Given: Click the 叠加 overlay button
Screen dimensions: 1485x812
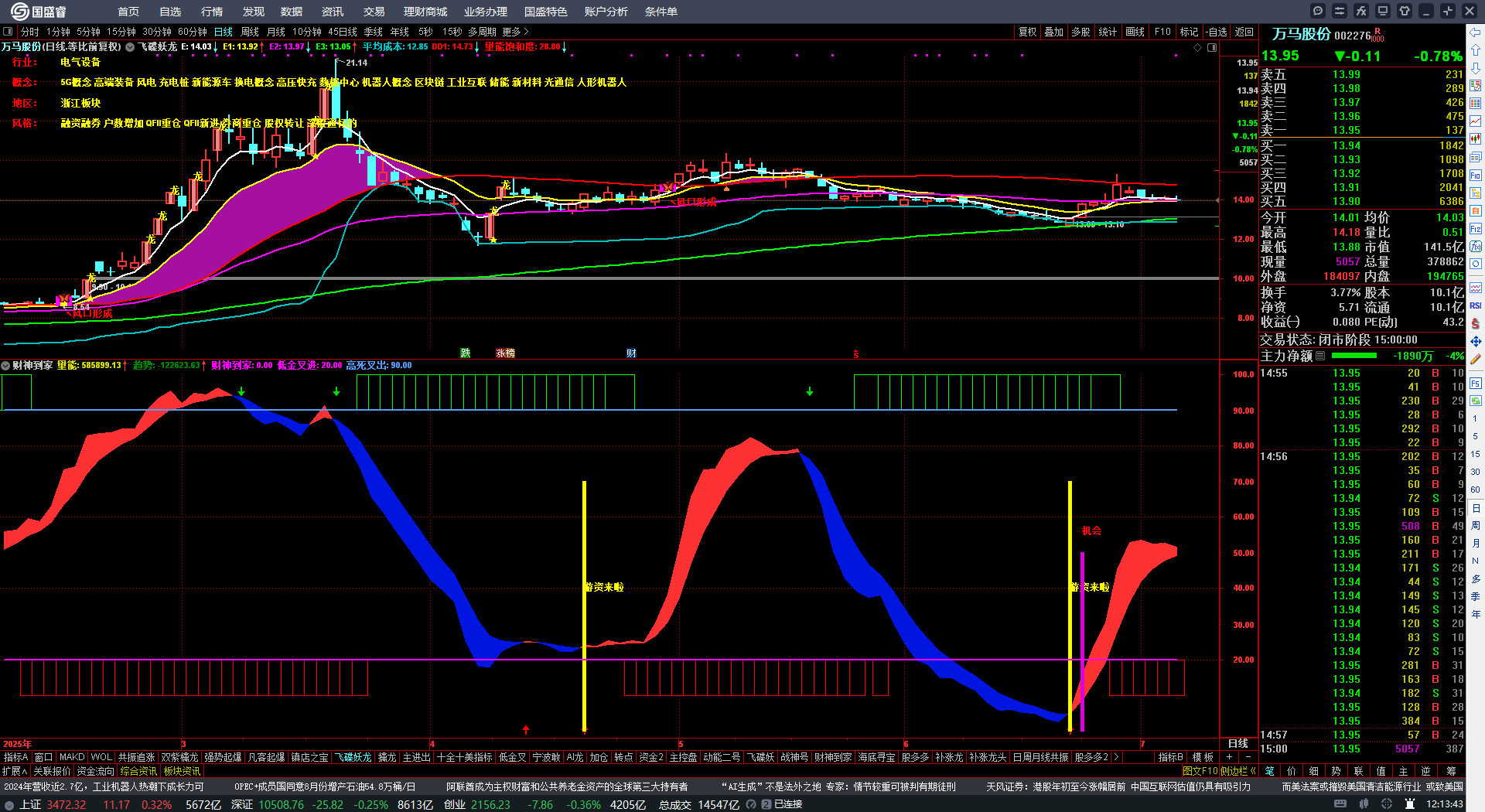Looking at the screenshot, I should [1054, 32].
